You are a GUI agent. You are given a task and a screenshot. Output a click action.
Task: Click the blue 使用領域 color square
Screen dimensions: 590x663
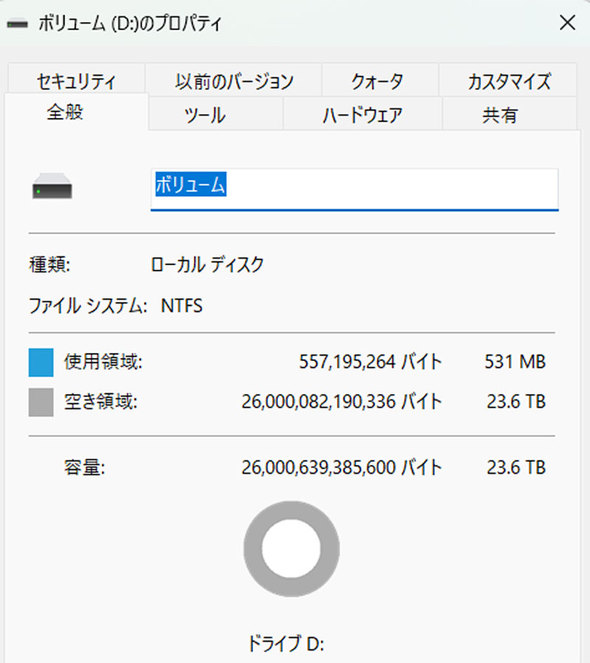pyautogui.click(x=41, y=362)
